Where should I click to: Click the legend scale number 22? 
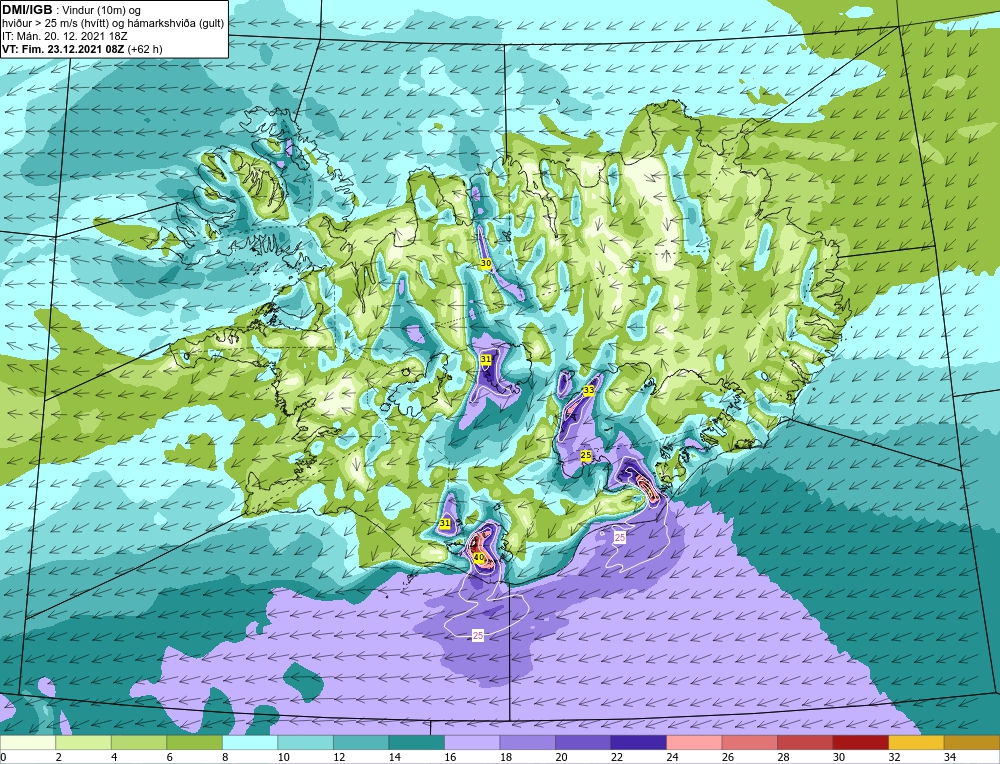[x=617, y=758]
